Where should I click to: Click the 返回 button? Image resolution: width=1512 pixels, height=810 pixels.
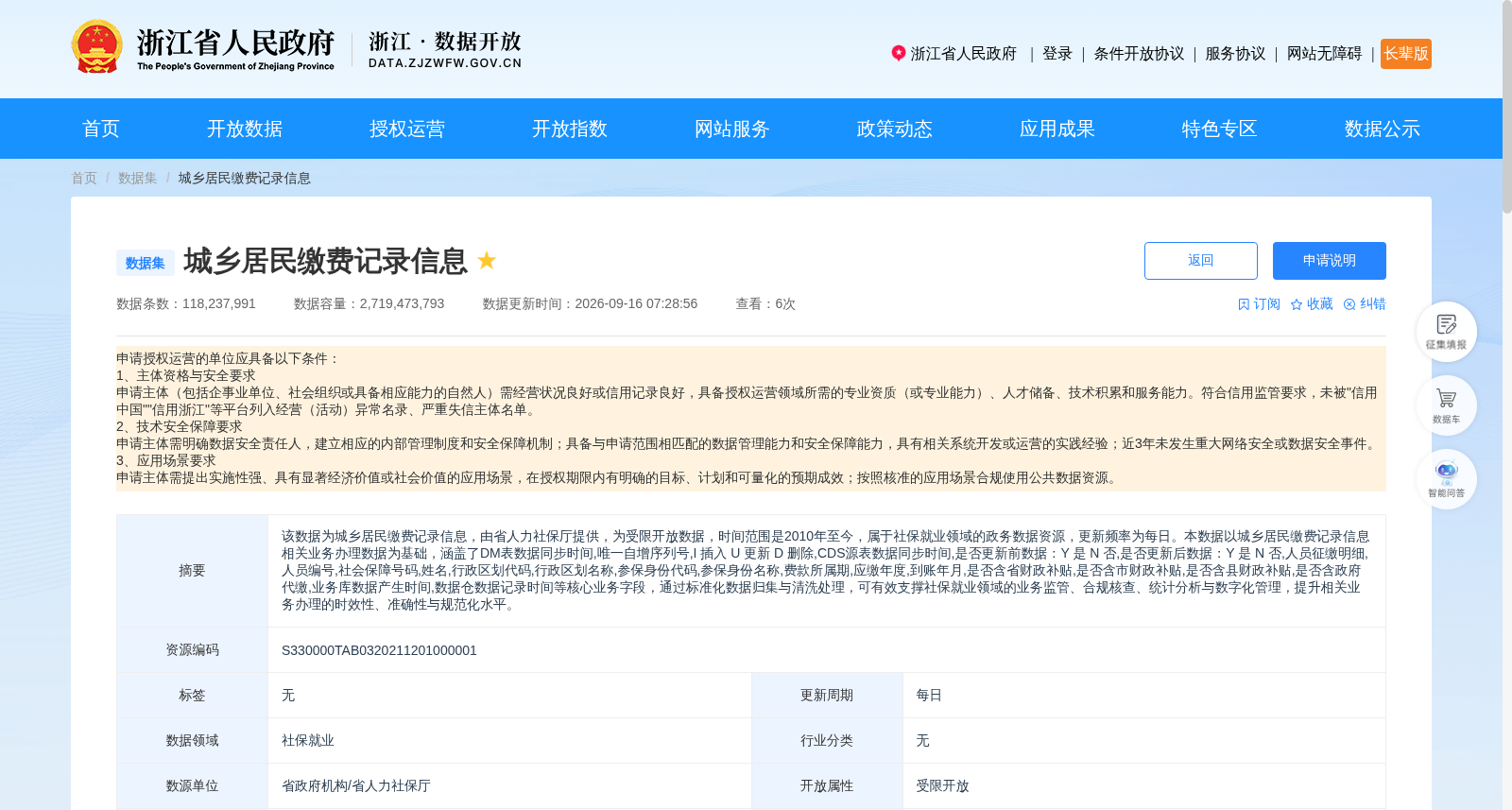tap(1201, 261)
